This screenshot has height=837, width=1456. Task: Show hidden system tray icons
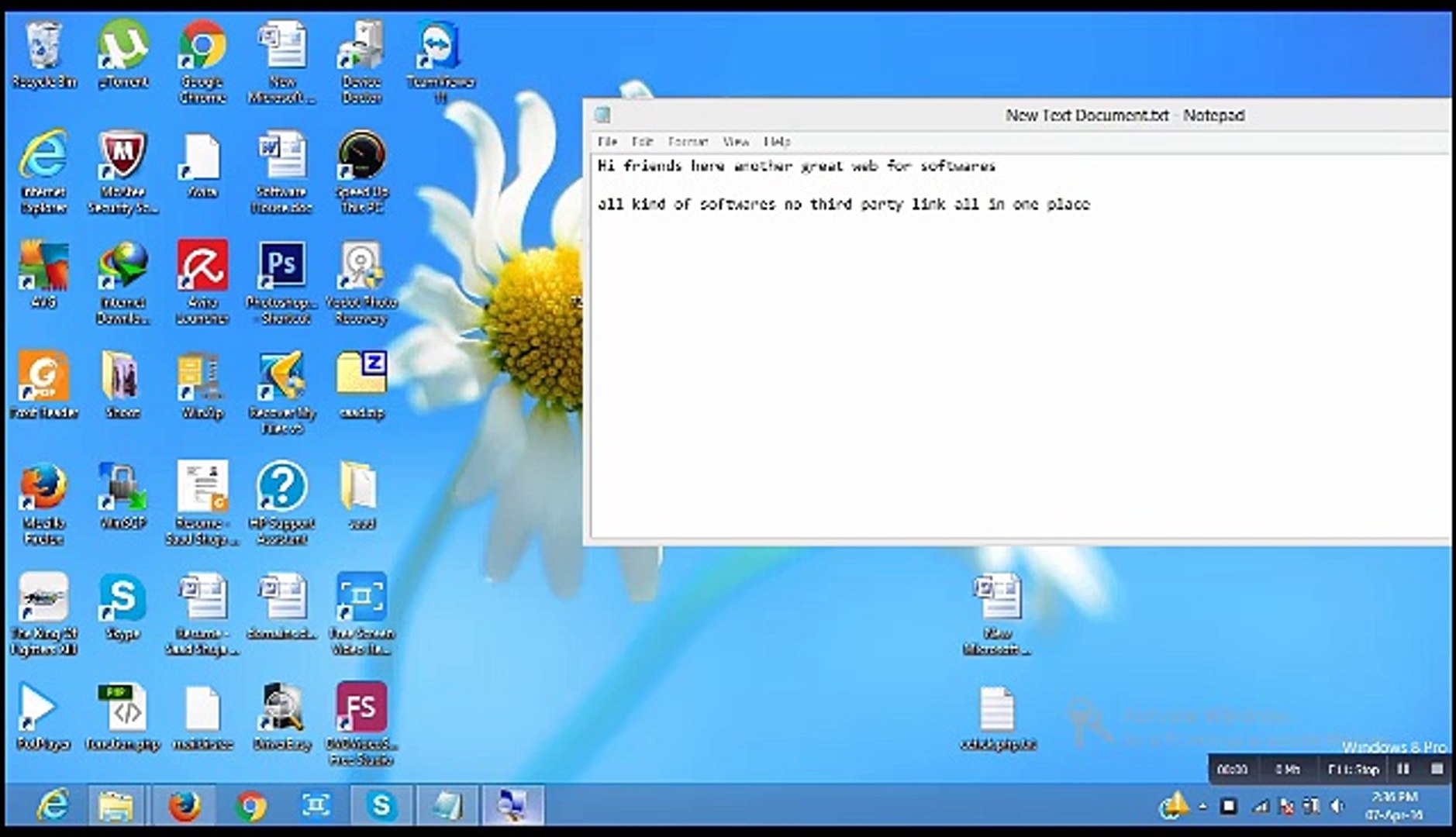pos(1202,807)
